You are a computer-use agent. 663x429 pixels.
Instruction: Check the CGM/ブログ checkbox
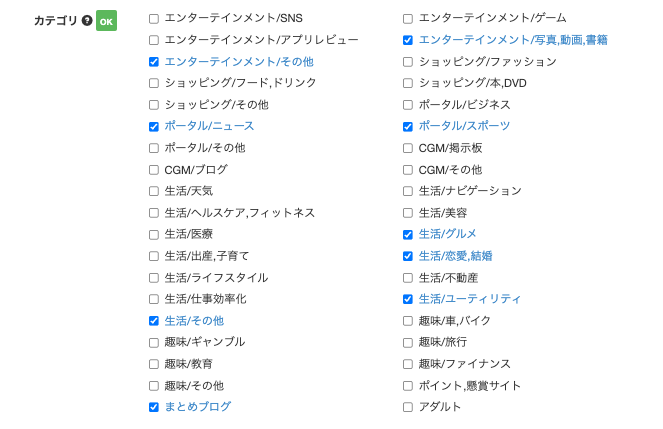tap(154, 170)
